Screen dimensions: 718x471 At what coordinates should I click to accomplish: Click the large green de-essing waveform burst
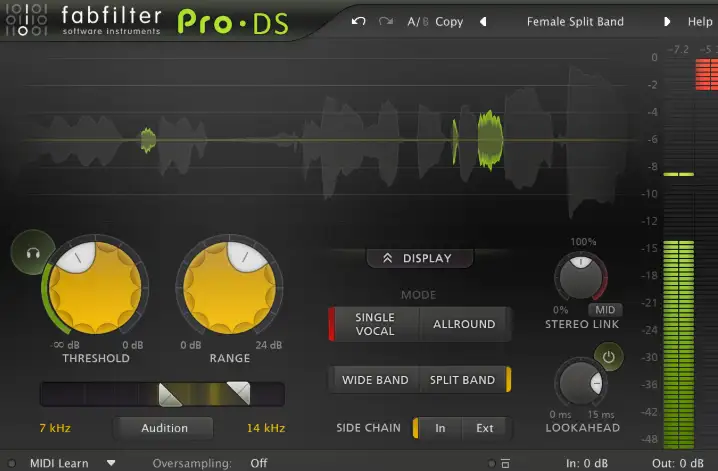[x=490, y=140]
